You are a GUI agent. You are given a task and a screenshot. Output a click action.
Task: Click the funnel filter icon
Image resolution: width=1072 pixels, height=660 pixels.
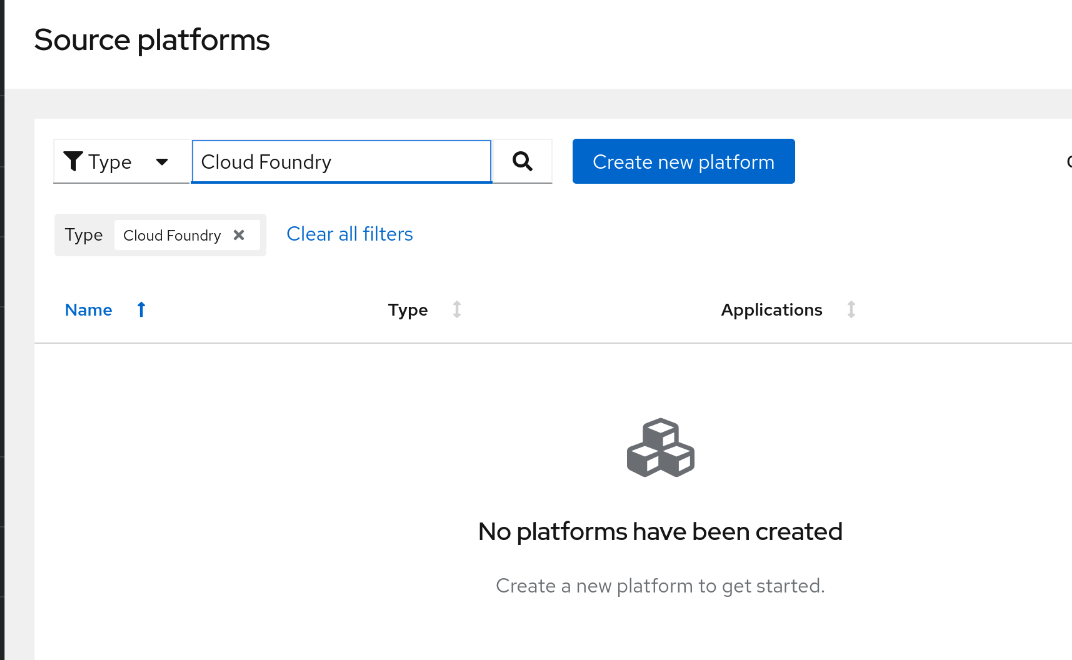[73, 162]
